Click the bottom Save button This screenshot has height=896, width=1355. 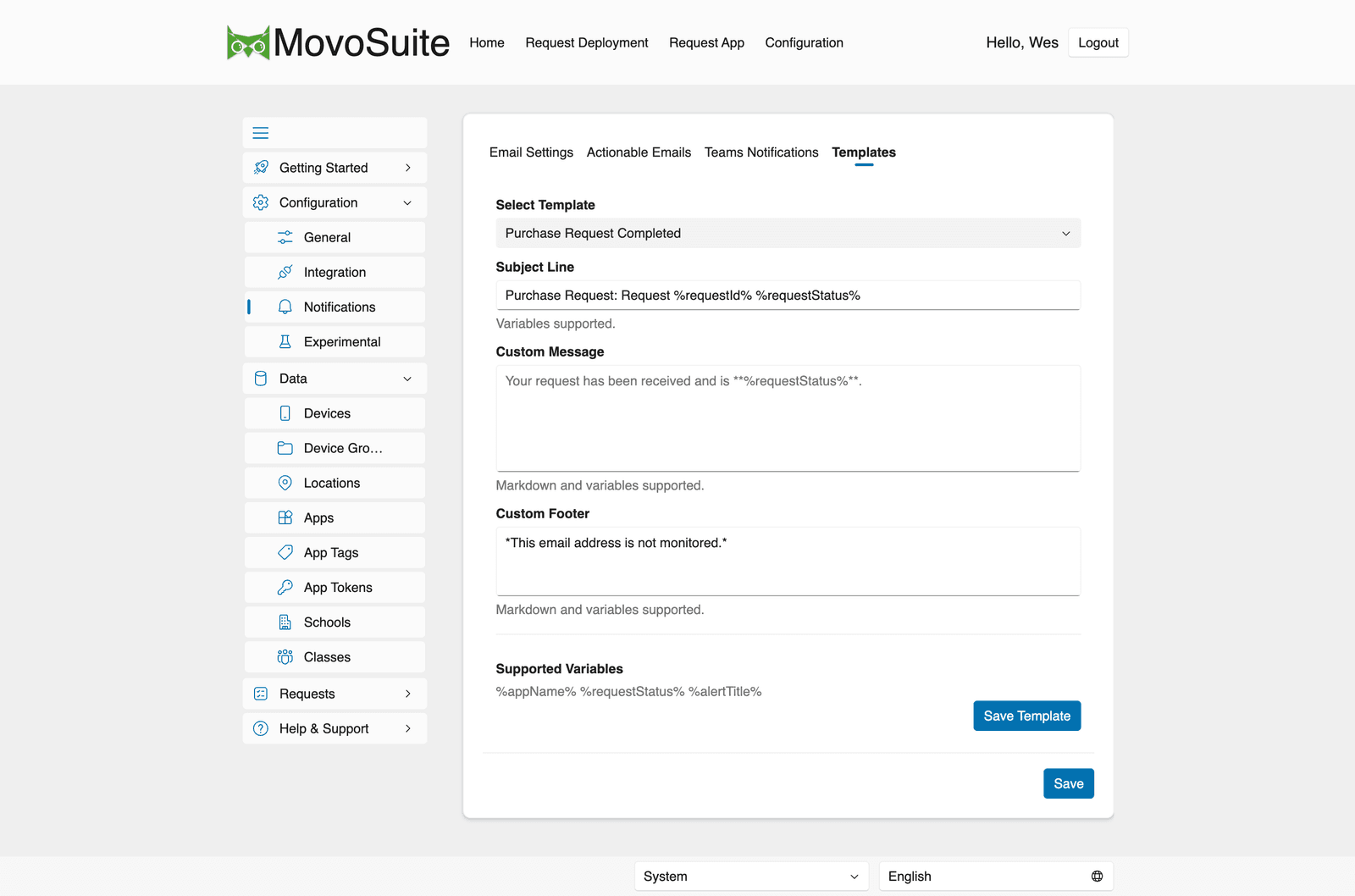[x=1069, y=783]
